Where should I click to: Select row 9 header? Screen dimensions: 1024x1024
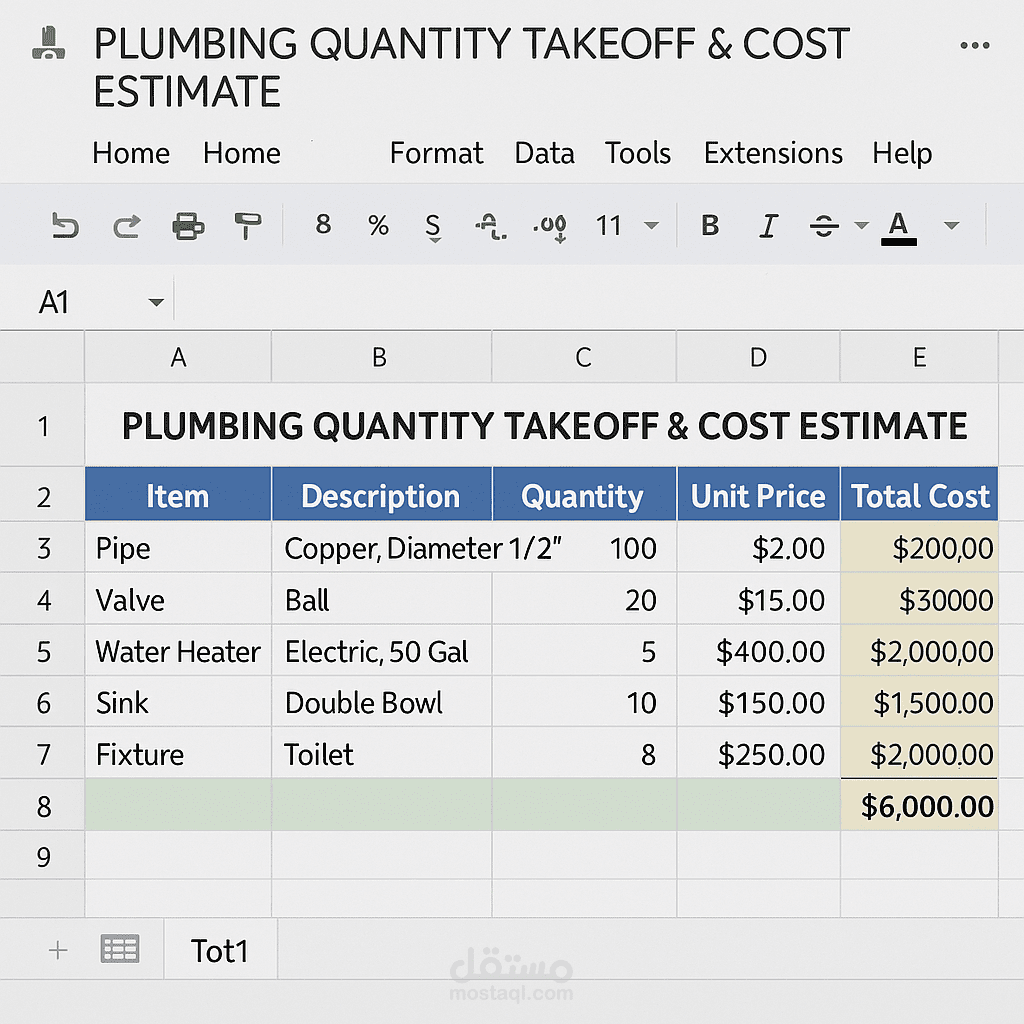(42, 856)
